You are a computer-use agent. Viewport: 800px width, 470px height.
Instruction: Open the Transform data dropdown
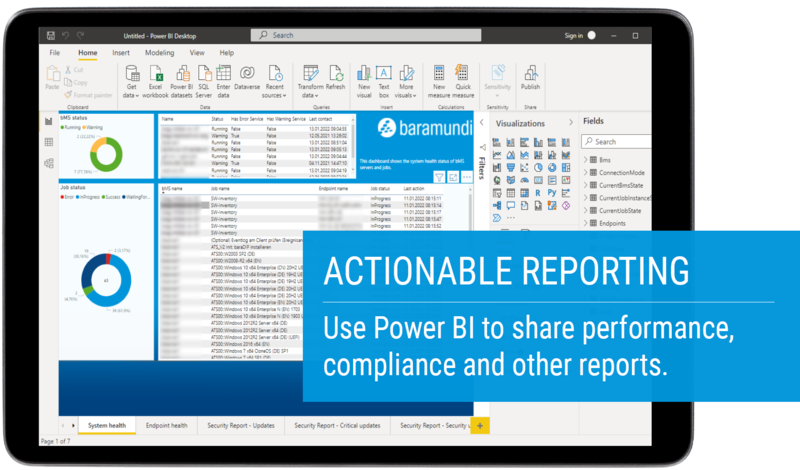(310, 82)
